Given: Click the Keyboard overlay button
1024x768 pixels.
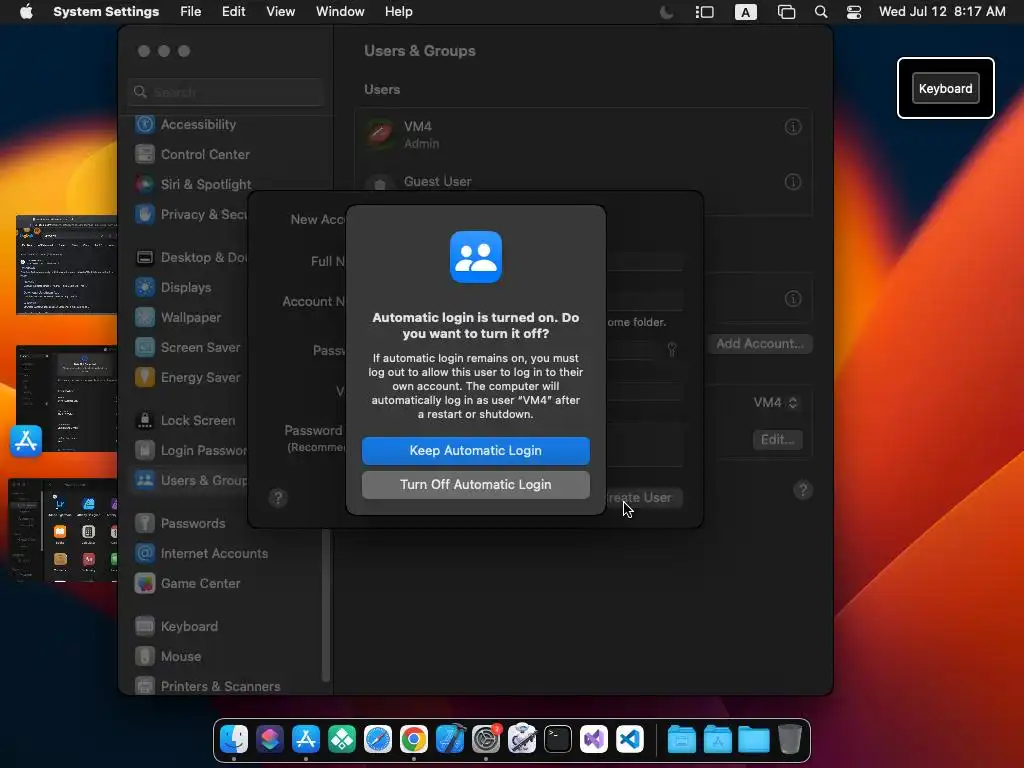Looking at the screenshot, I should coord(945,88).
